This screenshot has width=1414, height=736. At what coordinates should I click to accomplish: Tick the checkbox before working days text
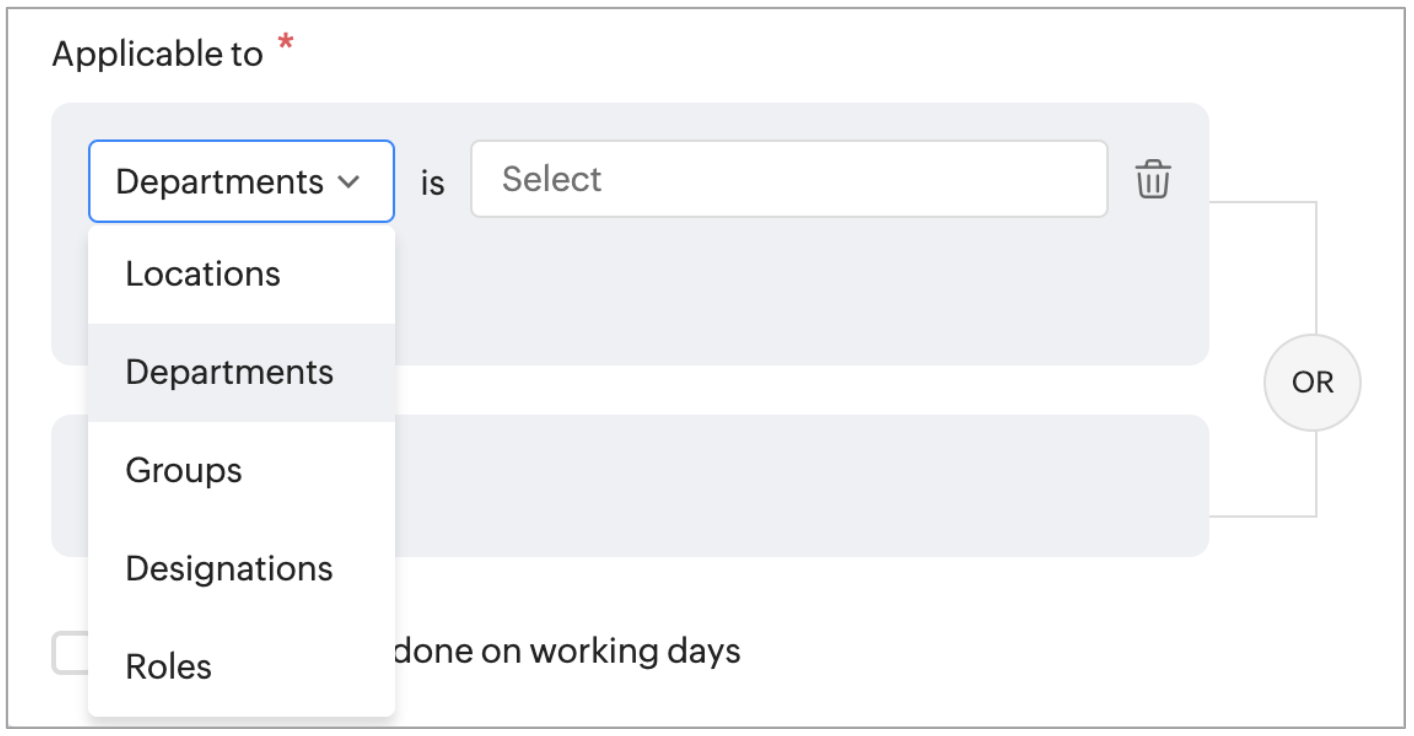point(70,653)
